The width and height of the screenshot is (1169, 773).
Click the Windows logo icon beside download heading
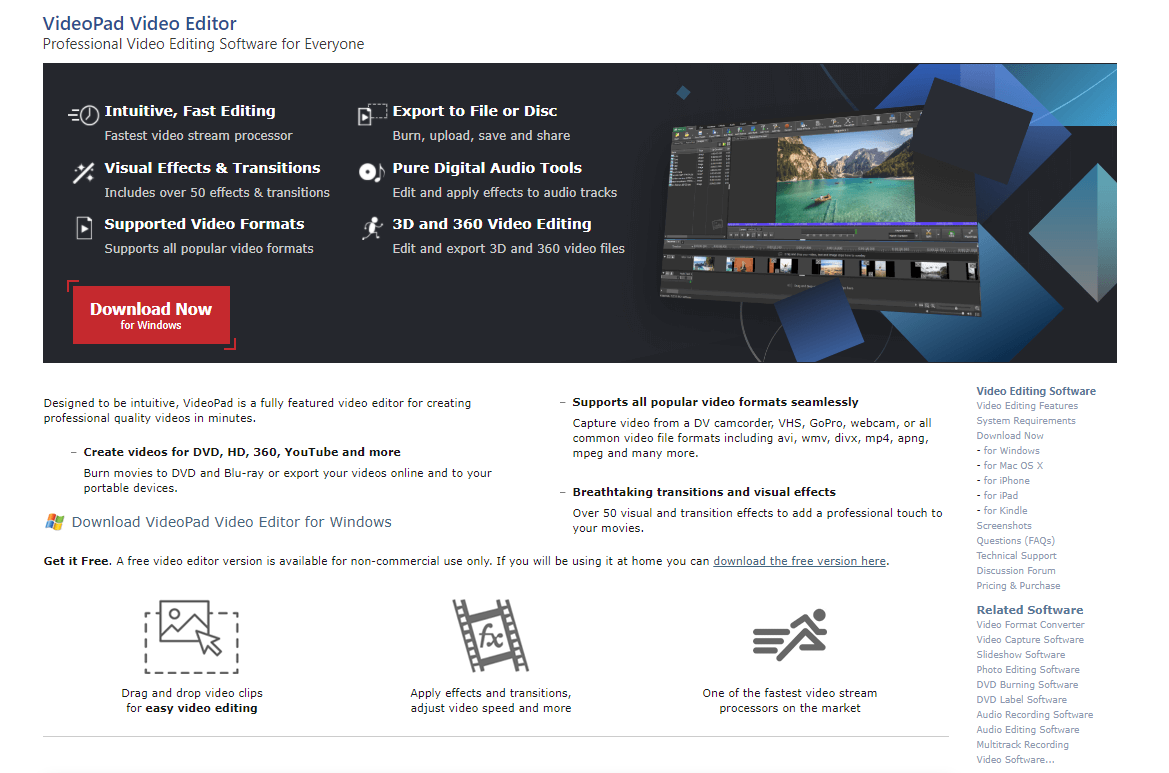pos(54,522)
